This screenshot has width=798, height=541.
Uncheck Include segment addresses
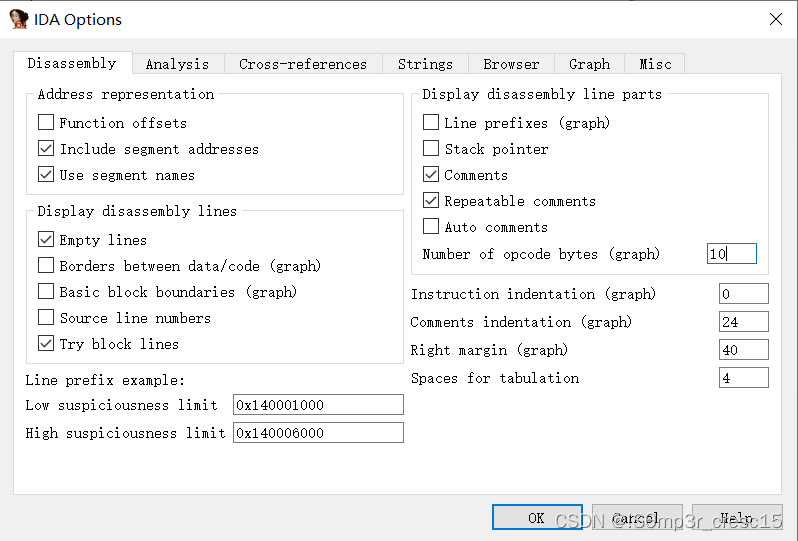coord(46,149)
